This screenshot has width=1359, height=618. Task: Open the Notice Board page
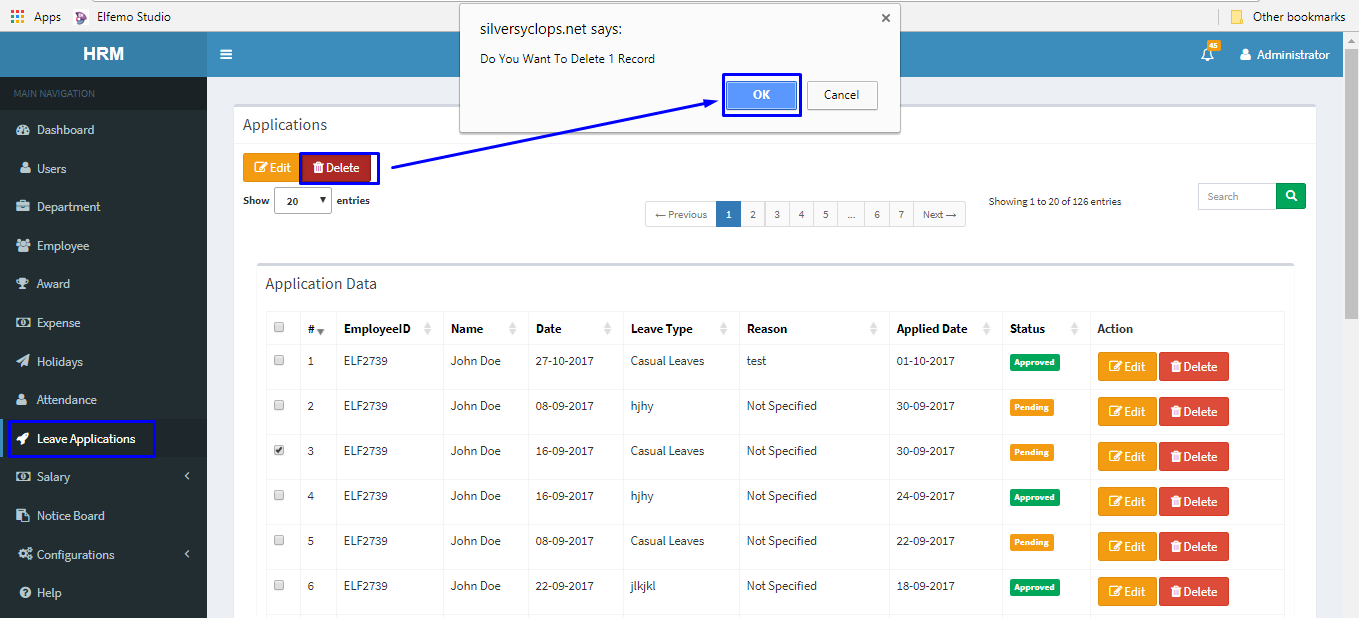pyautogui.click(x=103, y=516)
